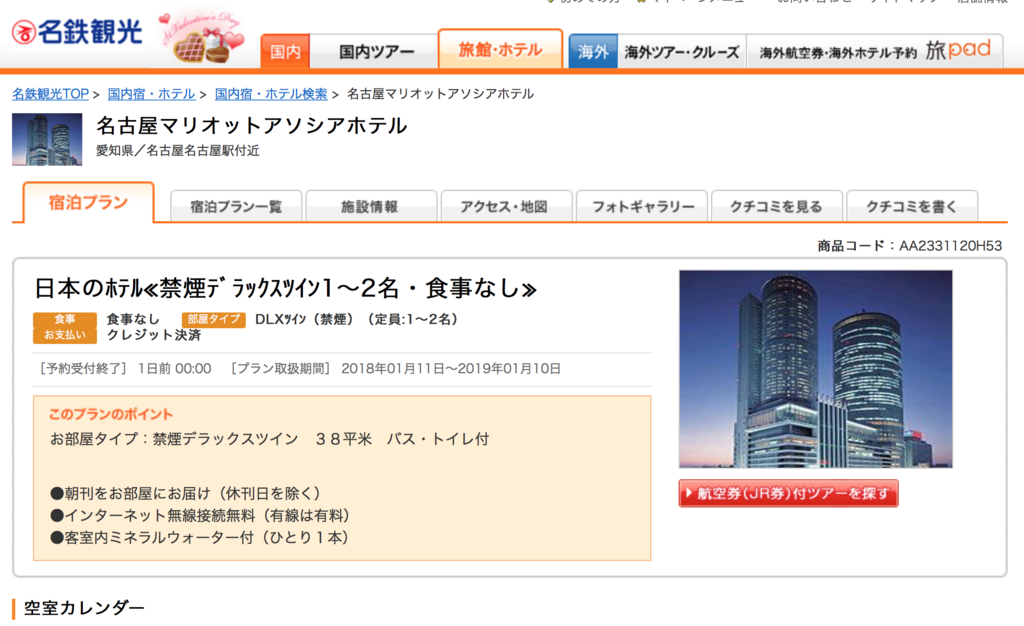
Task: Click the plan title 日本のホテル禁煙デラックスツイン
Action: click(x=285, y=288)
